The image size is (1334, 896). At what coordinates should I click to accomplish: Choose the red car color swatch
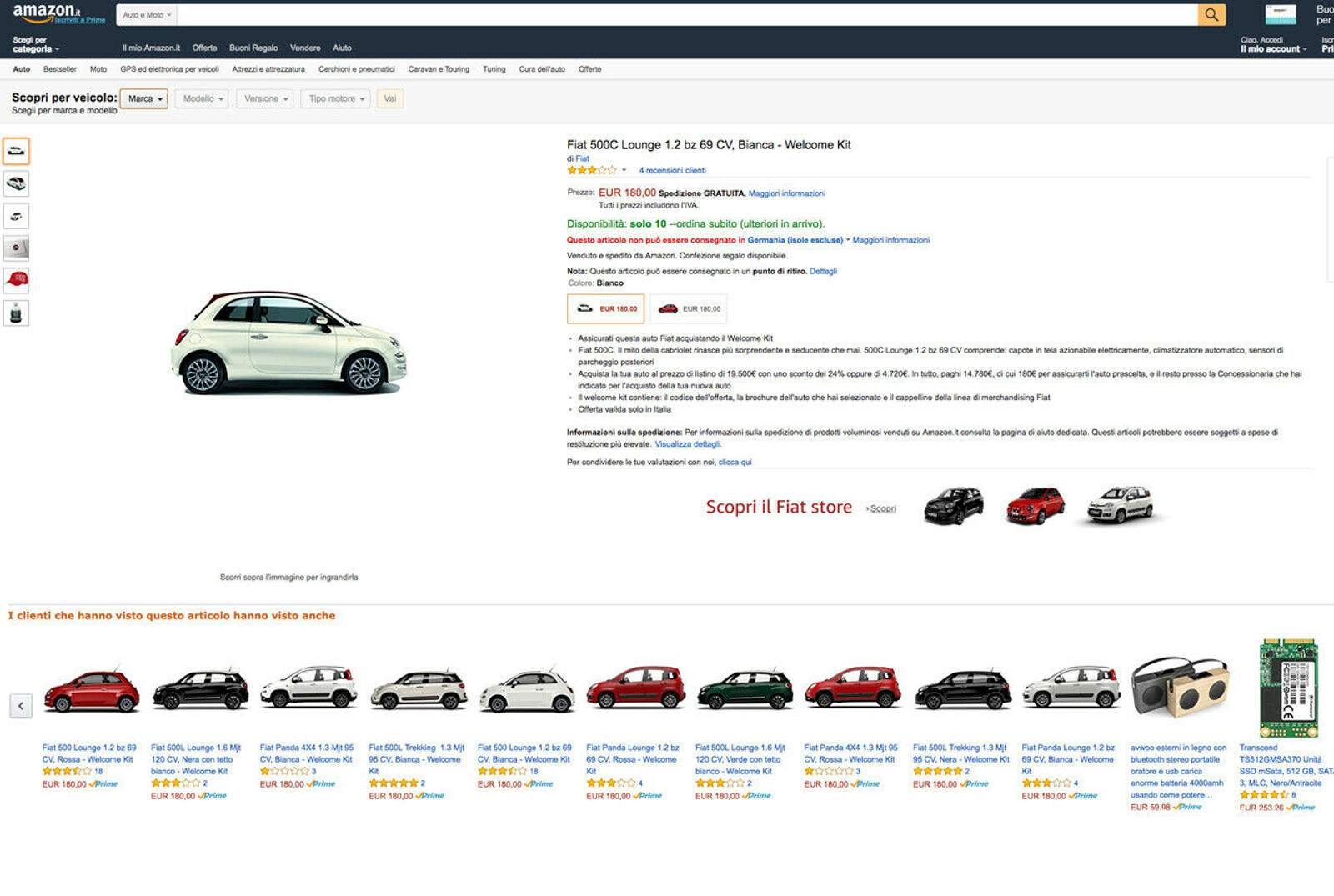[x=689, y=308]
